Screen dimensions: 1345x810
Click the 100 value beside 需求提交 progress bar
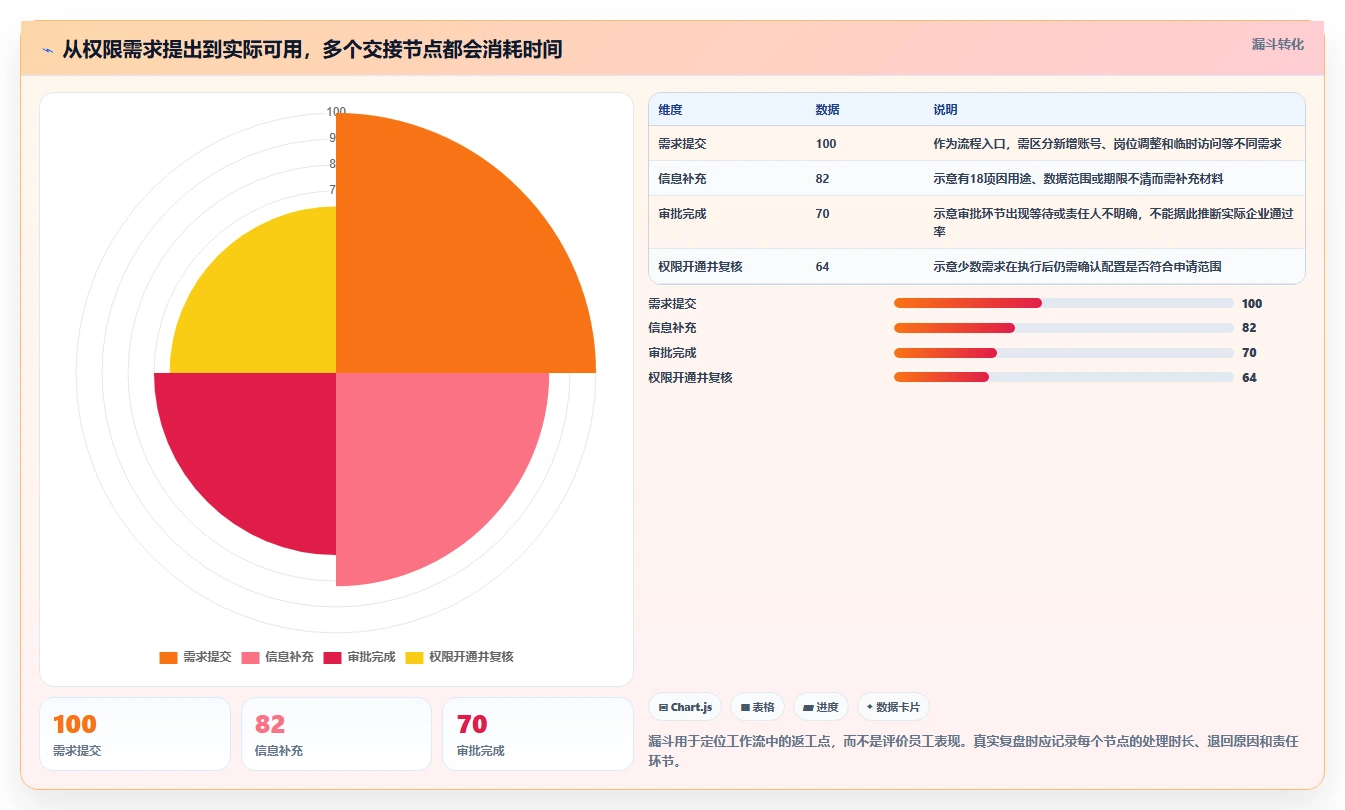click(1252, 303)
